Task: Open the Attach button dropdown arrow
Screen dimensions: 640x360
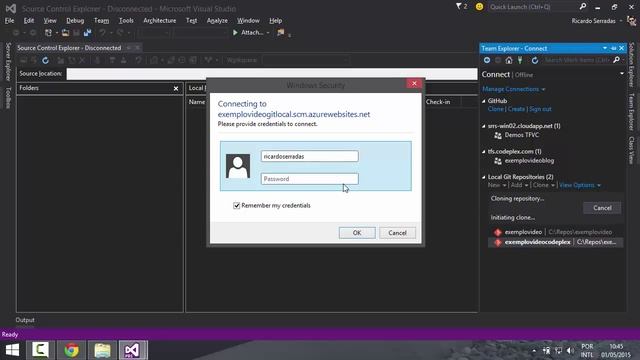Action: click(268, 33)
